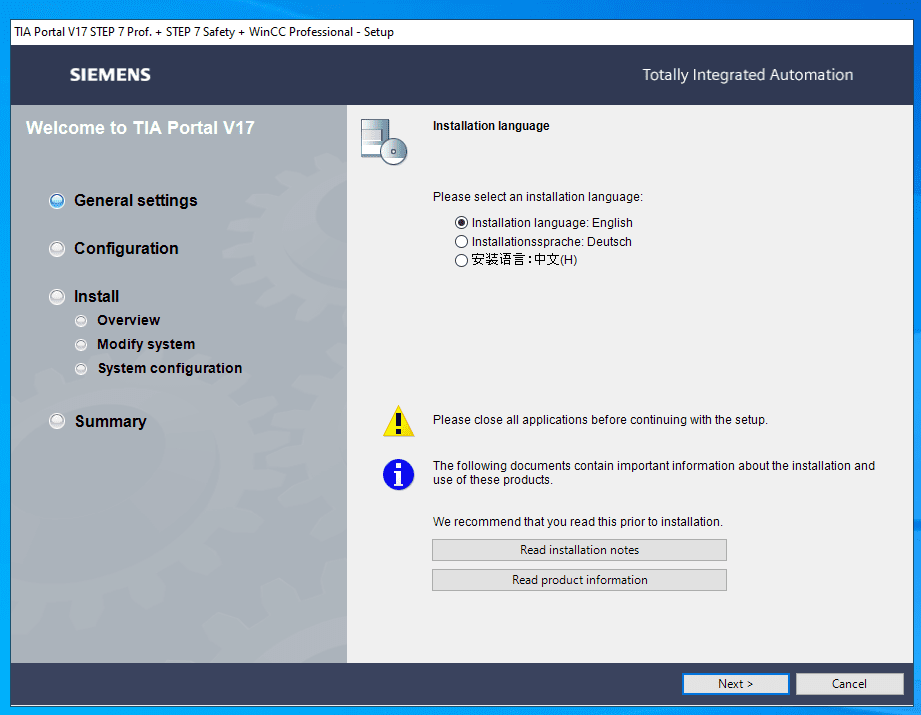Open Read product information
This screenshot has width=921, height=715.
pyautogui.click(x=579, y=580)
